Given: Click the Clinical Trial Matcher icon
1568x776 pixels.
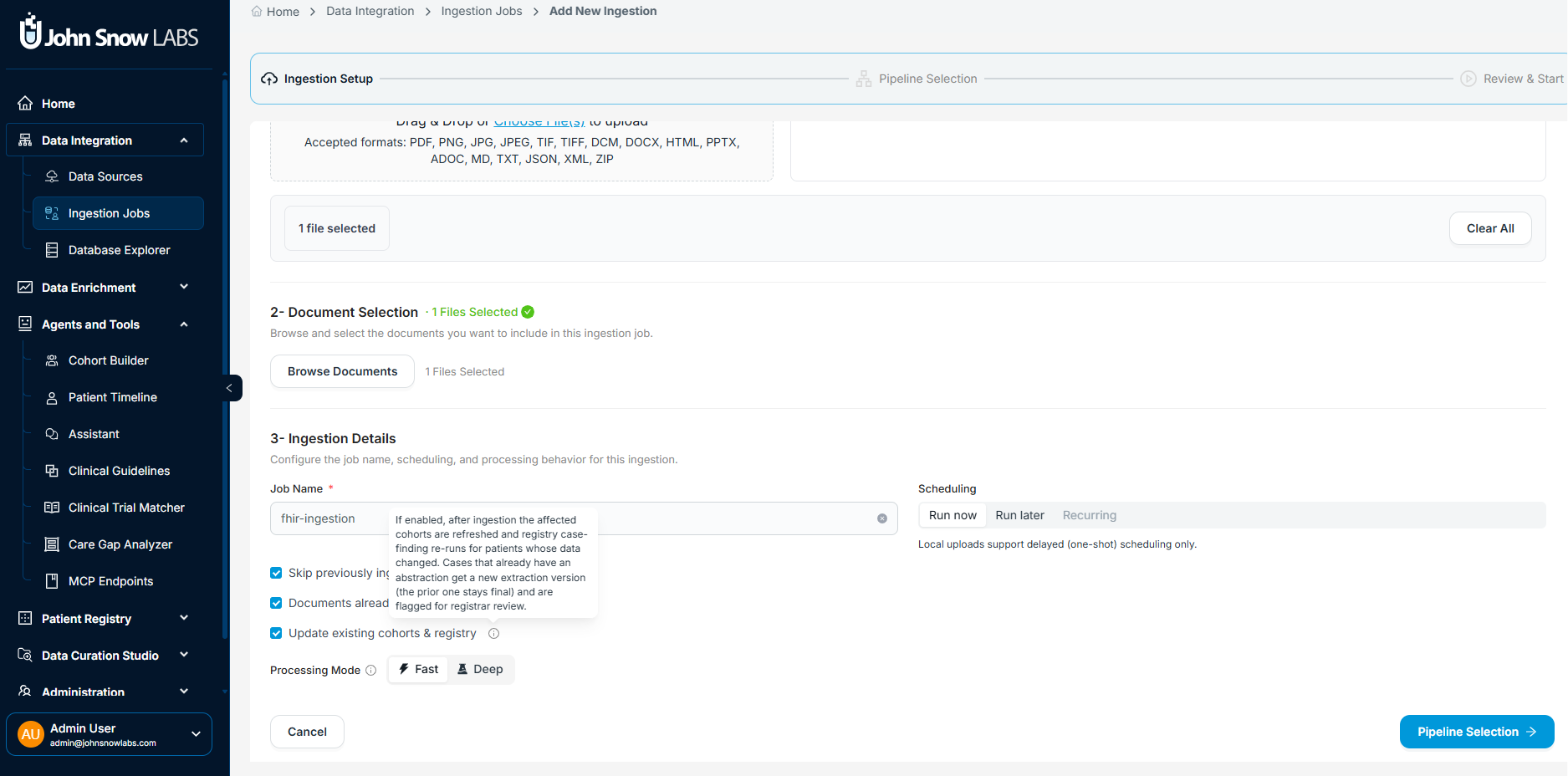Looking at the screenshot, I should 52,508.
